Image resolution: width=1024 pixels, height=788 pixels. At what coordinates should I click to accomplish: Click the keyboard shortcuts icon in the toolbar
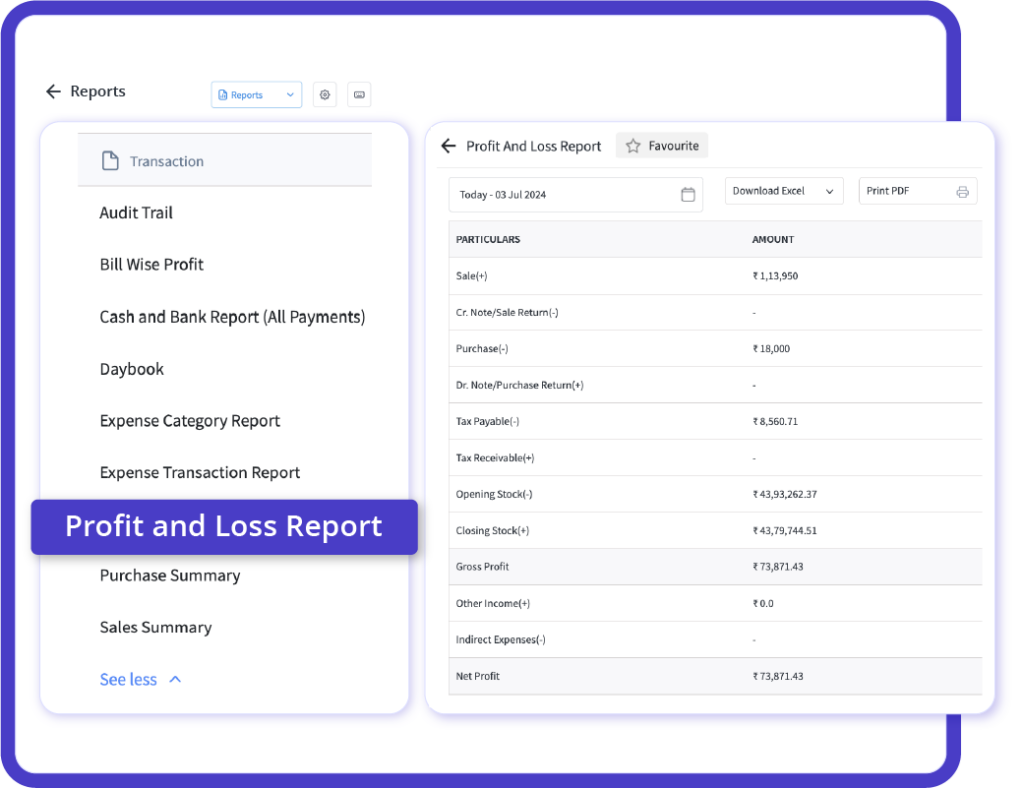(x=359, y=94)
